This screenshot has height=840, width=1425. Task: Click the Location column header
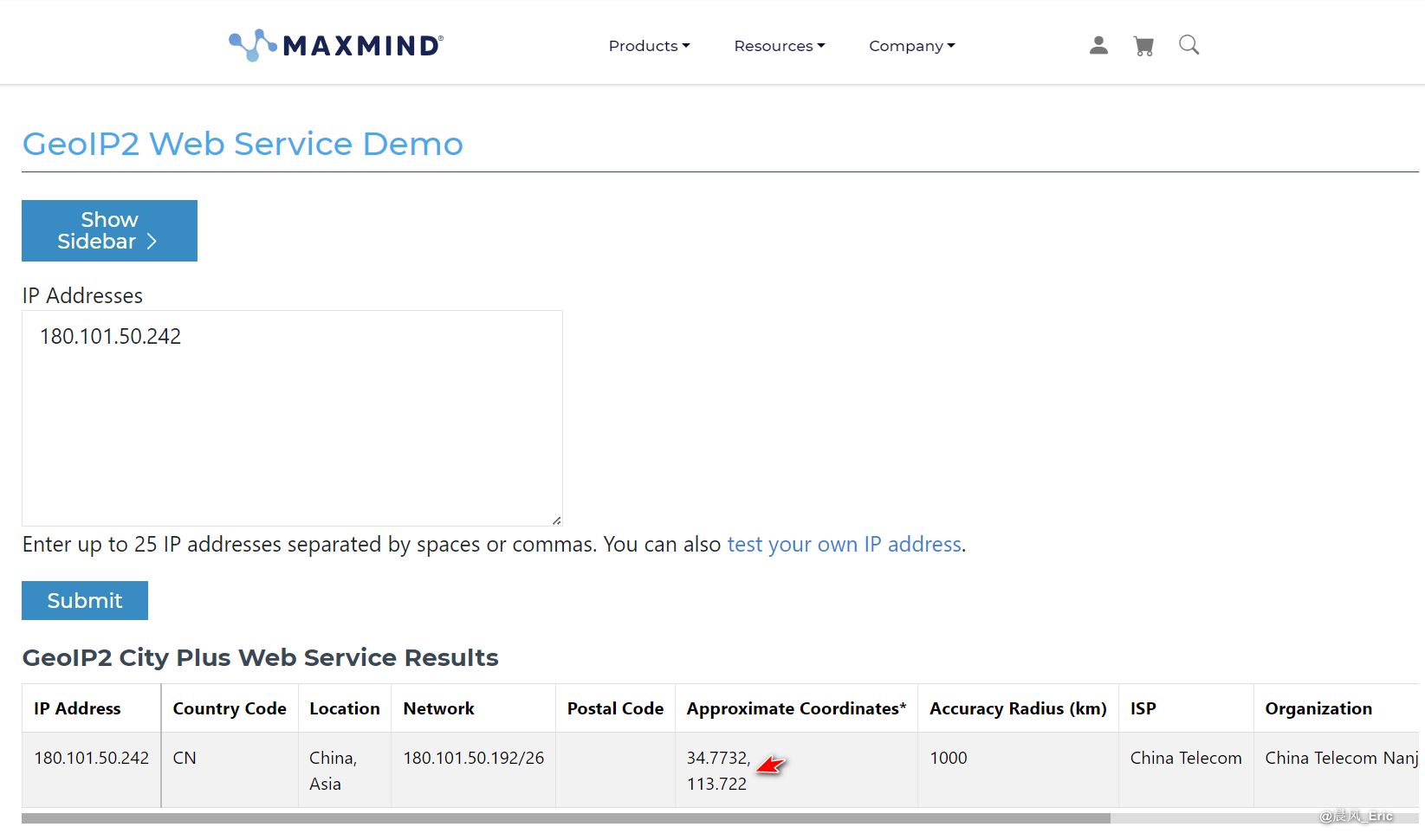pos(345,708)
